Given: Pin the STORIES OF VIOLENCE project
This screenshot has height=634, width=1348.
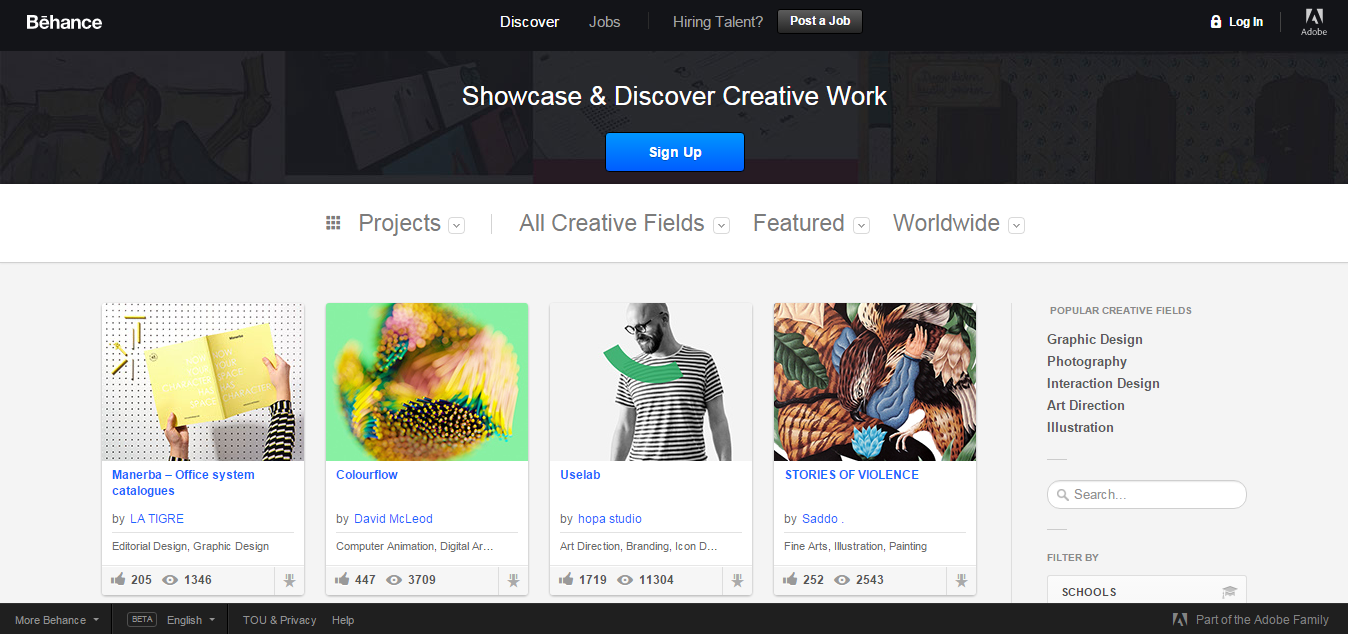Looking at the screenshot, I should [961, 580].
